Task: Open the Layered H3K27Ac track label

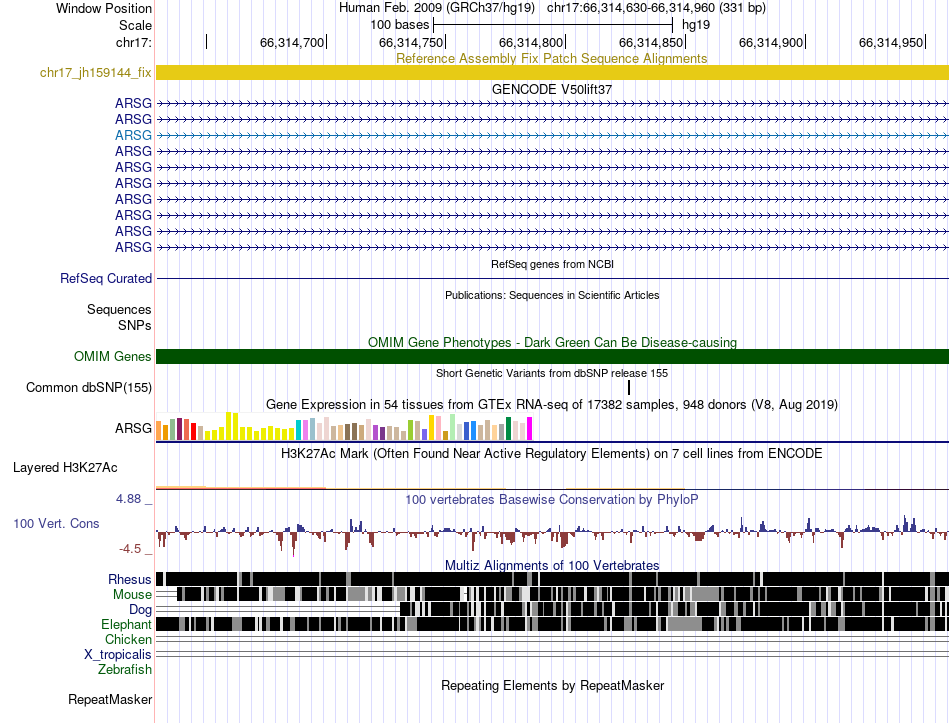Action: [65, 467]
